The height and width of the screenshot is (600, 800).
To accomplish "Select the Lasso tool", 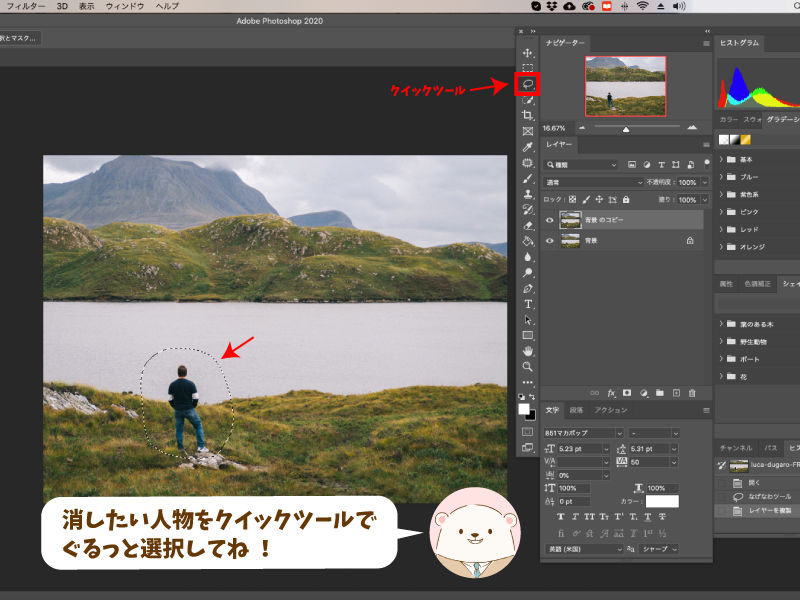I will click(x=528, y=84).
